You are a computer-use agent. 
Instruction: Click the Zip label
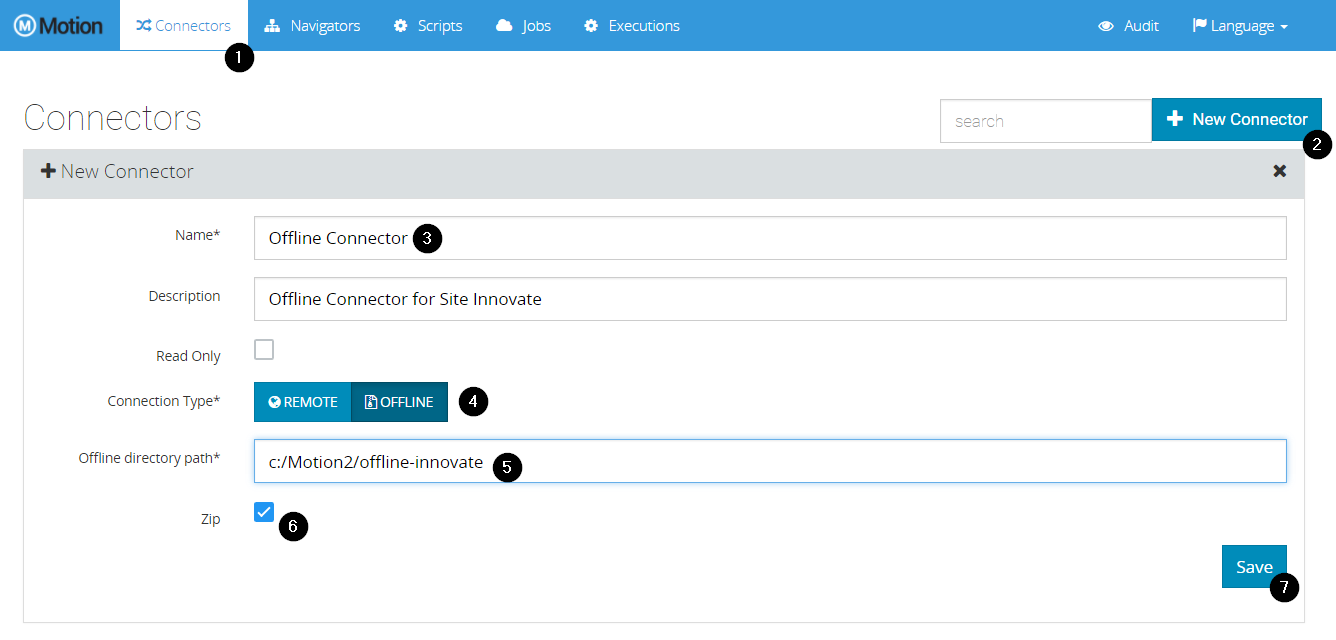[211, 520]
